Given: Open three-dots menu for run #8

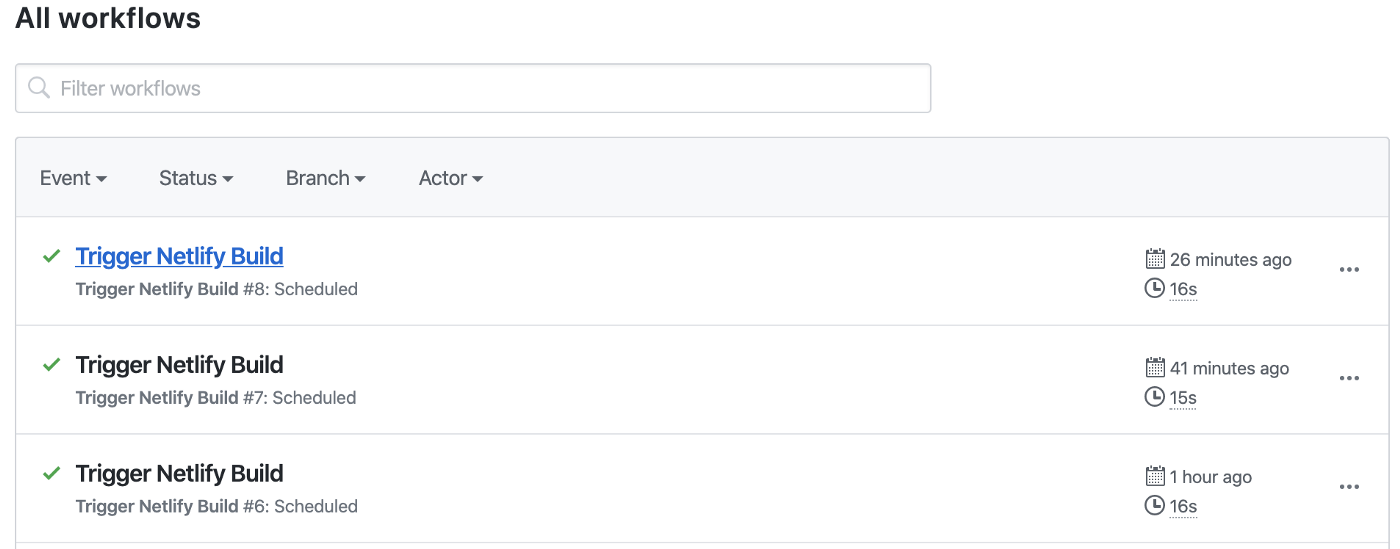Looking at the screenshot, I should (1349, 270).
